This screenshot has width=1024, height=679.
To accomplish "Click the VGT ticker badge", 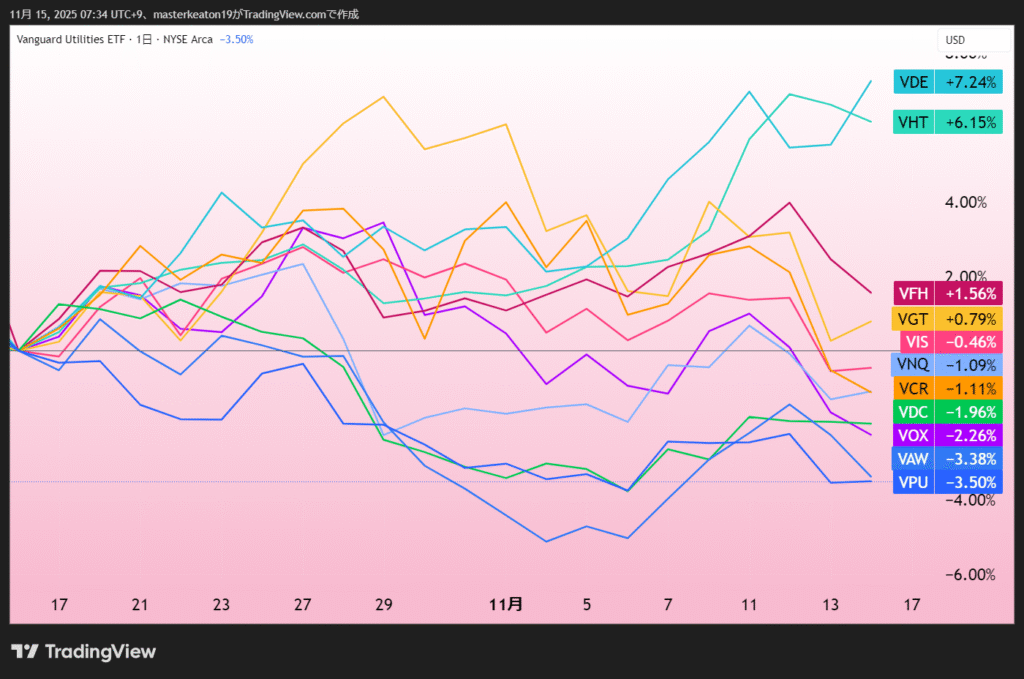I will (x=913, y=318).
